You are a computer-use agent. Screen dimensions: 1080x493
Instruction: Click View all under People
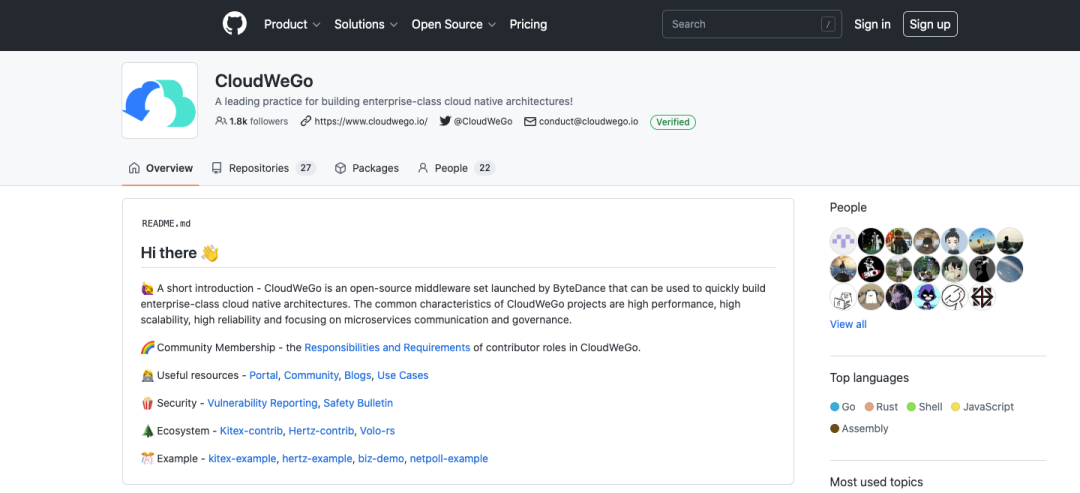click(848, 324)
